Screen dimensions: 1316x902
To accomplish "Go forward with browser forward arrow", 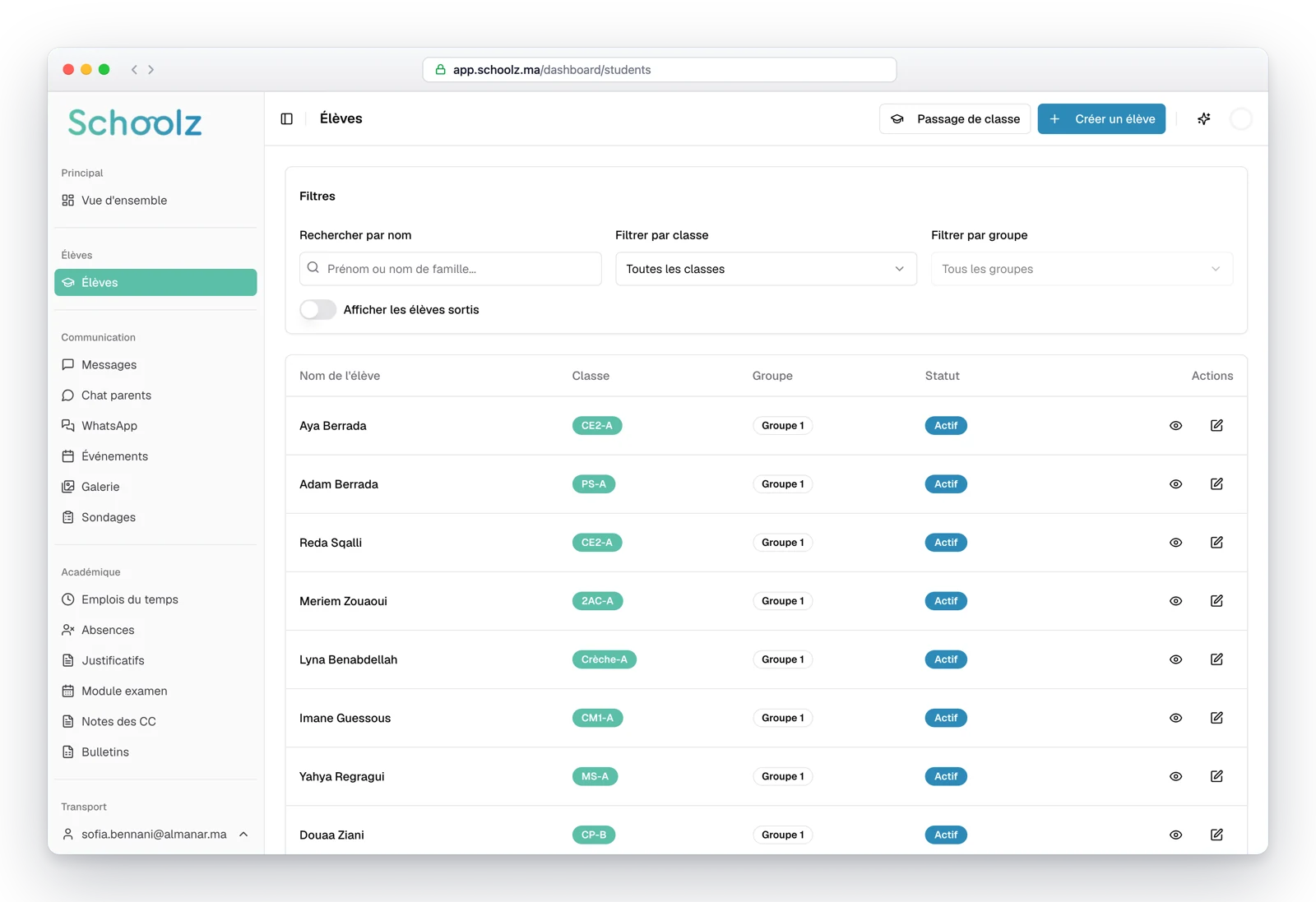I will point(151,70).
